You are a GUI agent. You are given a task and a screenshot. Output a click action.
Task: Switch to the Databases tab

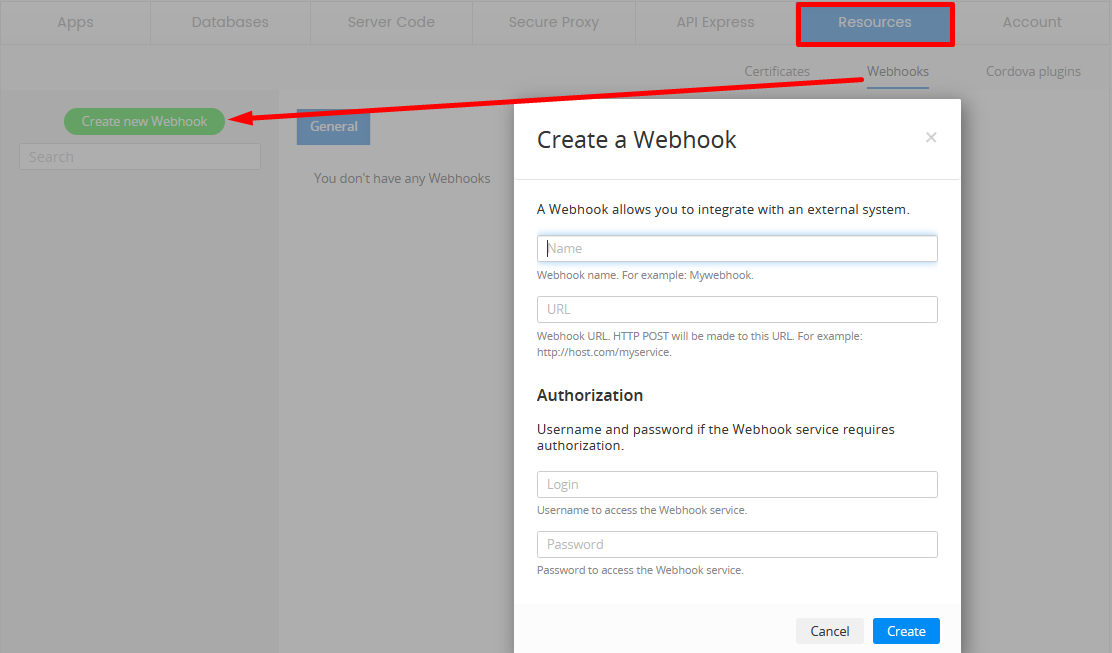point(230,23)
